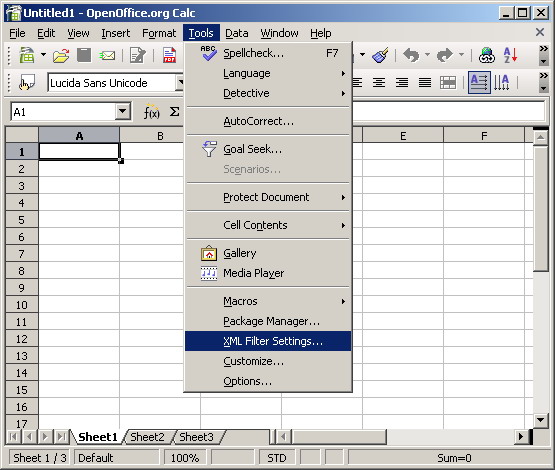Click the Hyperlink globe icon

tap(487, 56)
